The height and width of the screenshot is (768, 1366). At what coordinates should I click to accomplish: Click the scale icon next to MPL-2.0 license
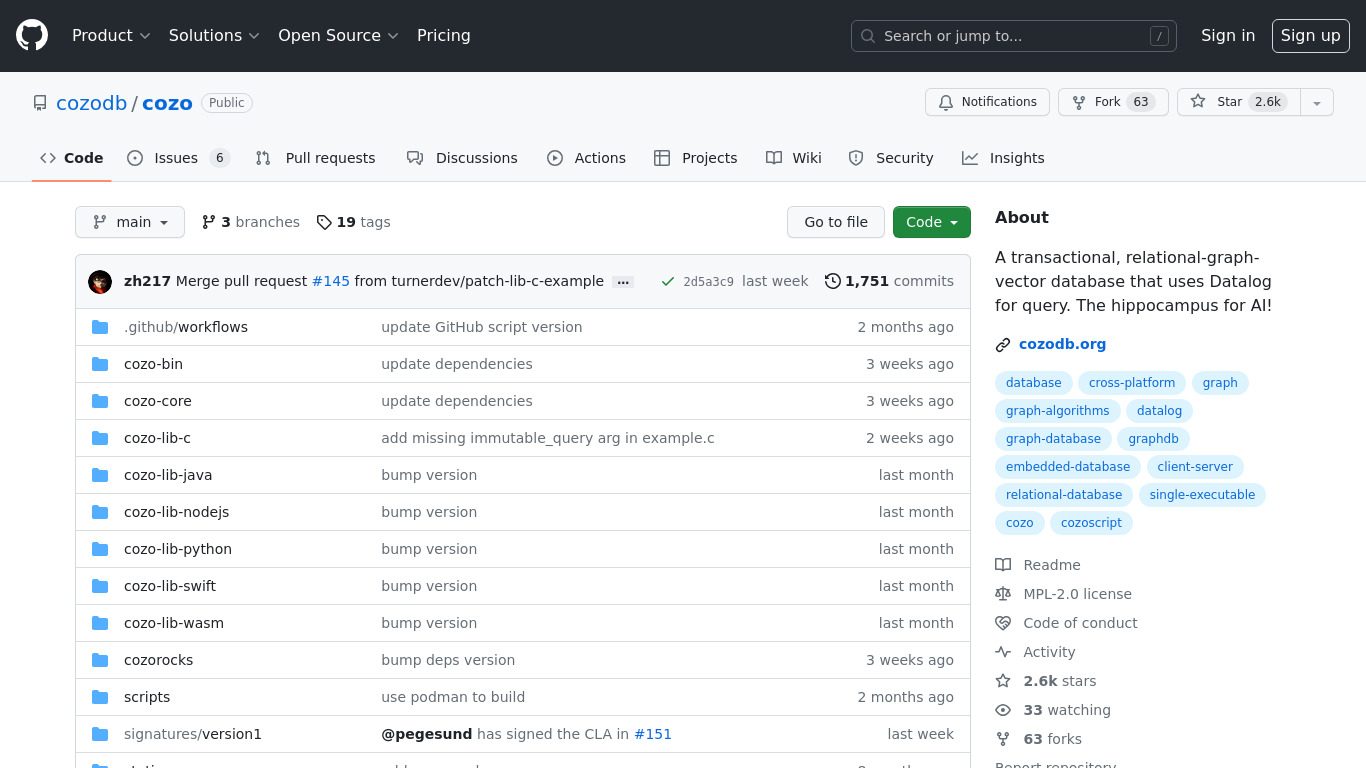coord(1003,594)
